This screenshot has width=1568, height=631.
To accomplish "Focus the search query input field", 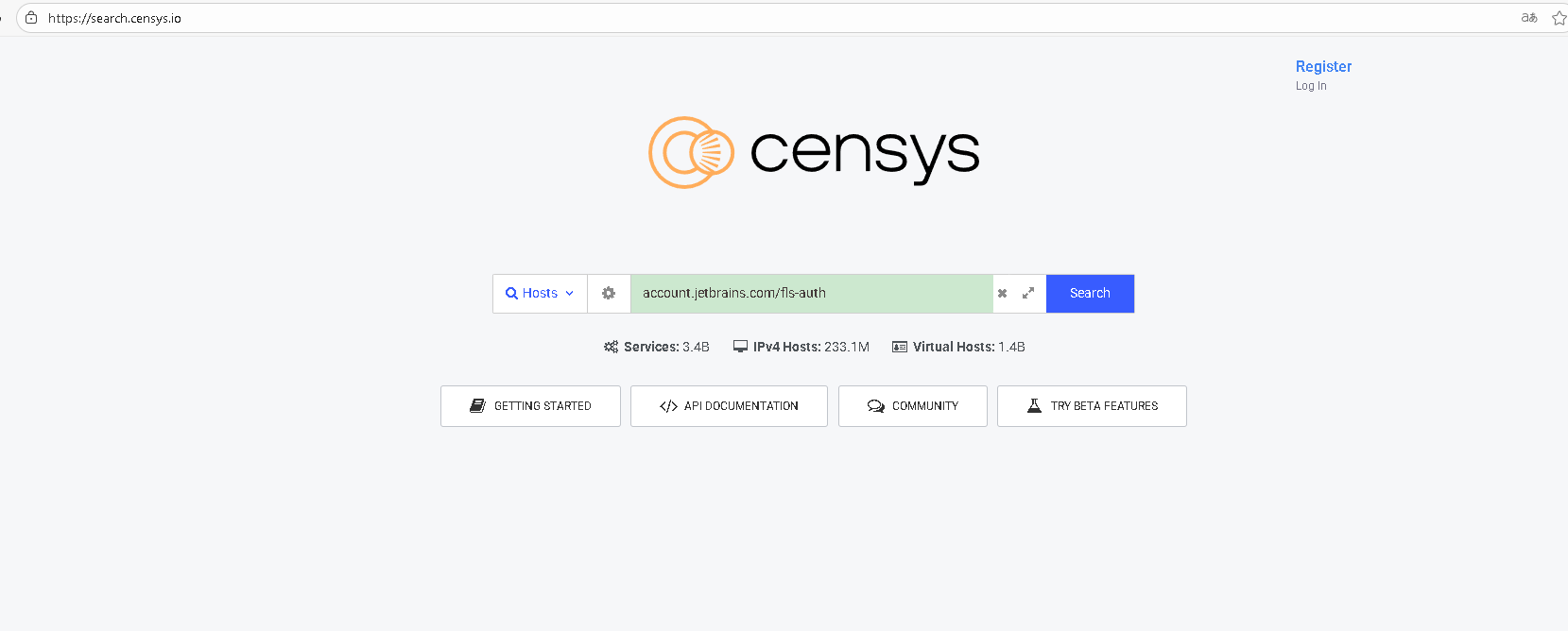I will pyautogui.click(x=811, y=294).
